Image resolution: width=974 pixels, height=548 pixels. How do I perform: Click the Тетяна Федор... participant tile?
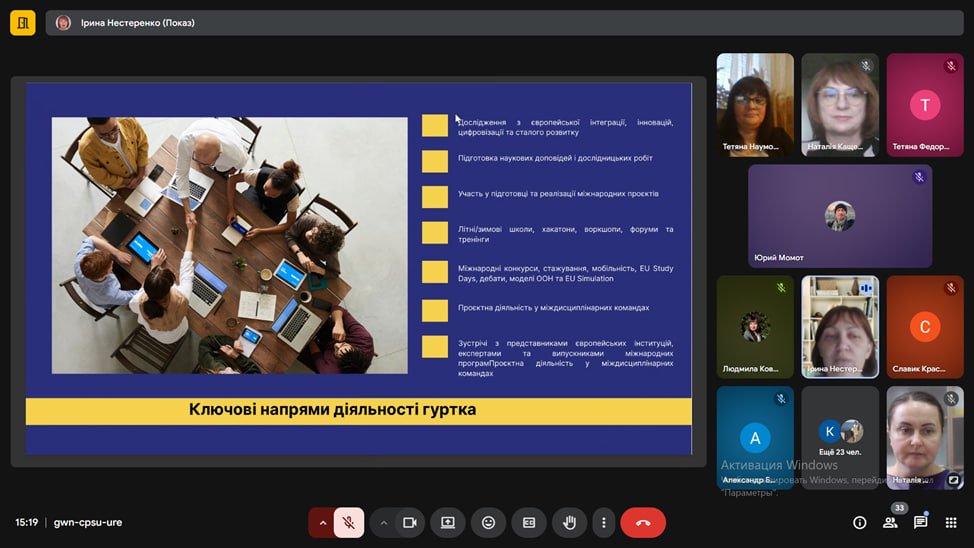coord(925,105)
